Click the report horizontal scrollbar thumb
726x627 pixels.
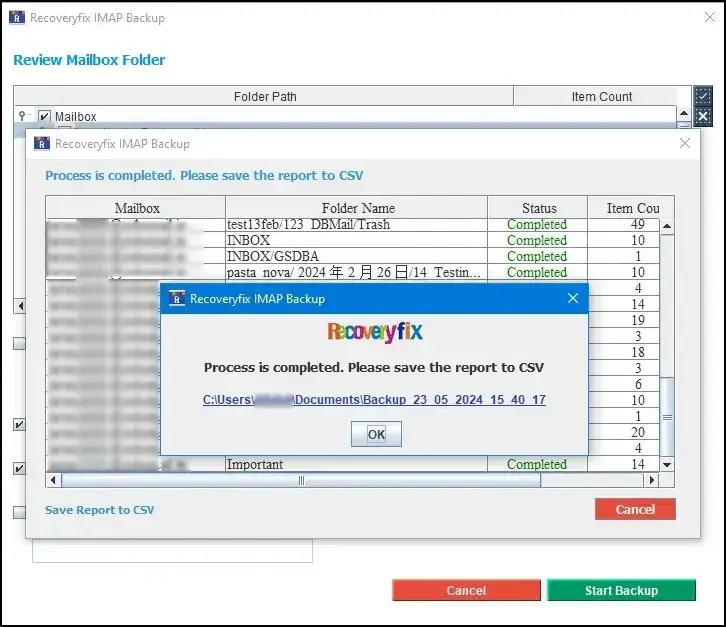[x=301, y=480]
